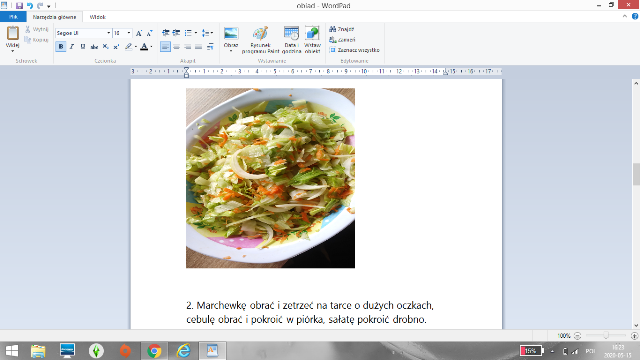
Task: Click Zaznacz wszystko to select all
Action: click(x=355, y=50)
